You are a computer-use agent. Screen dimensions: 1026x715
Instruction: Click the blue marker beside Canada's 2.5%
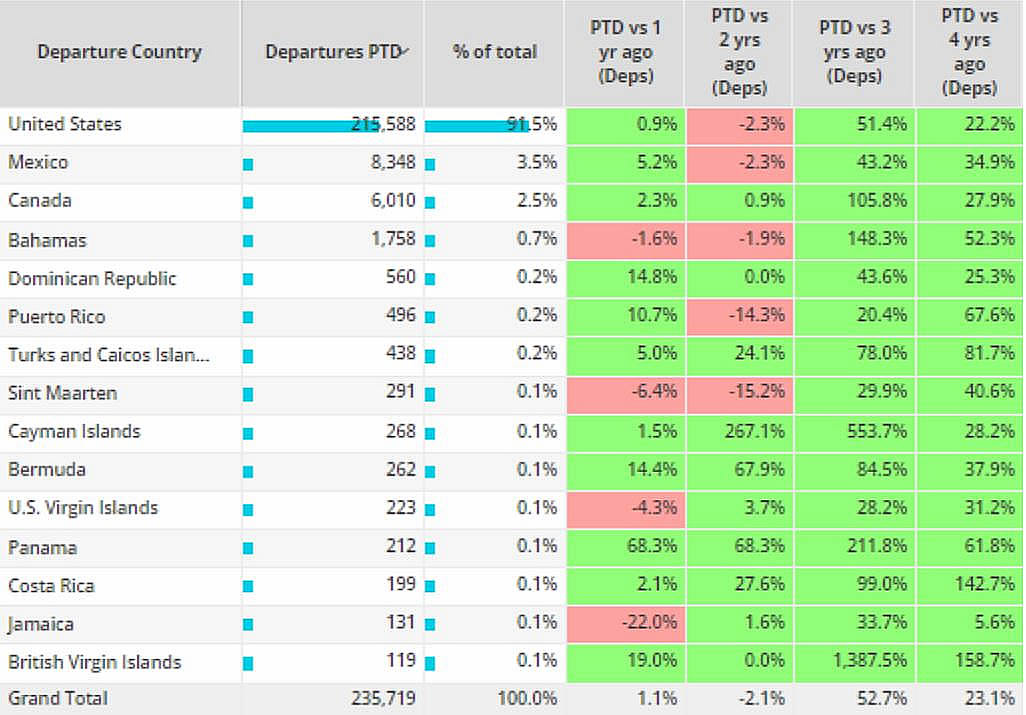point(430,203)
